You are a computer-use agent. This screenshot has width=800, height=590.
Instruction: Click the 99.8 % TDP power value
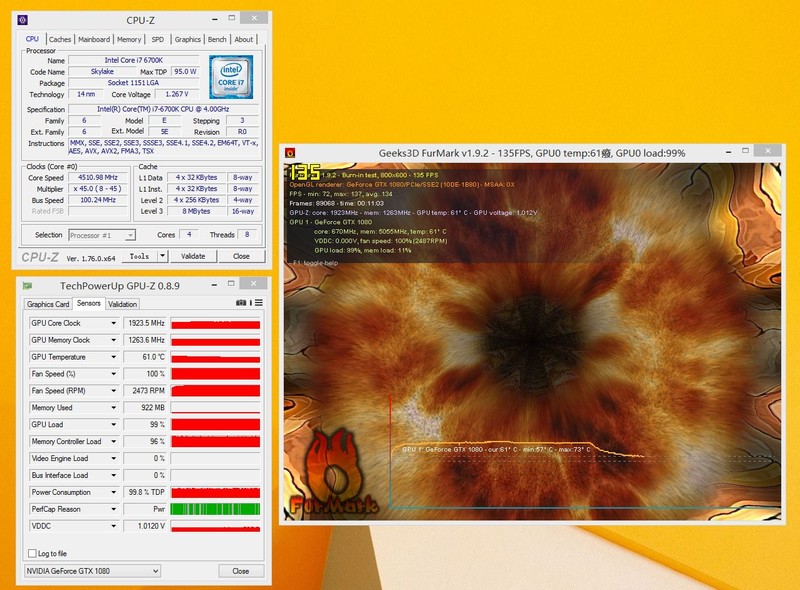point(145,492)
